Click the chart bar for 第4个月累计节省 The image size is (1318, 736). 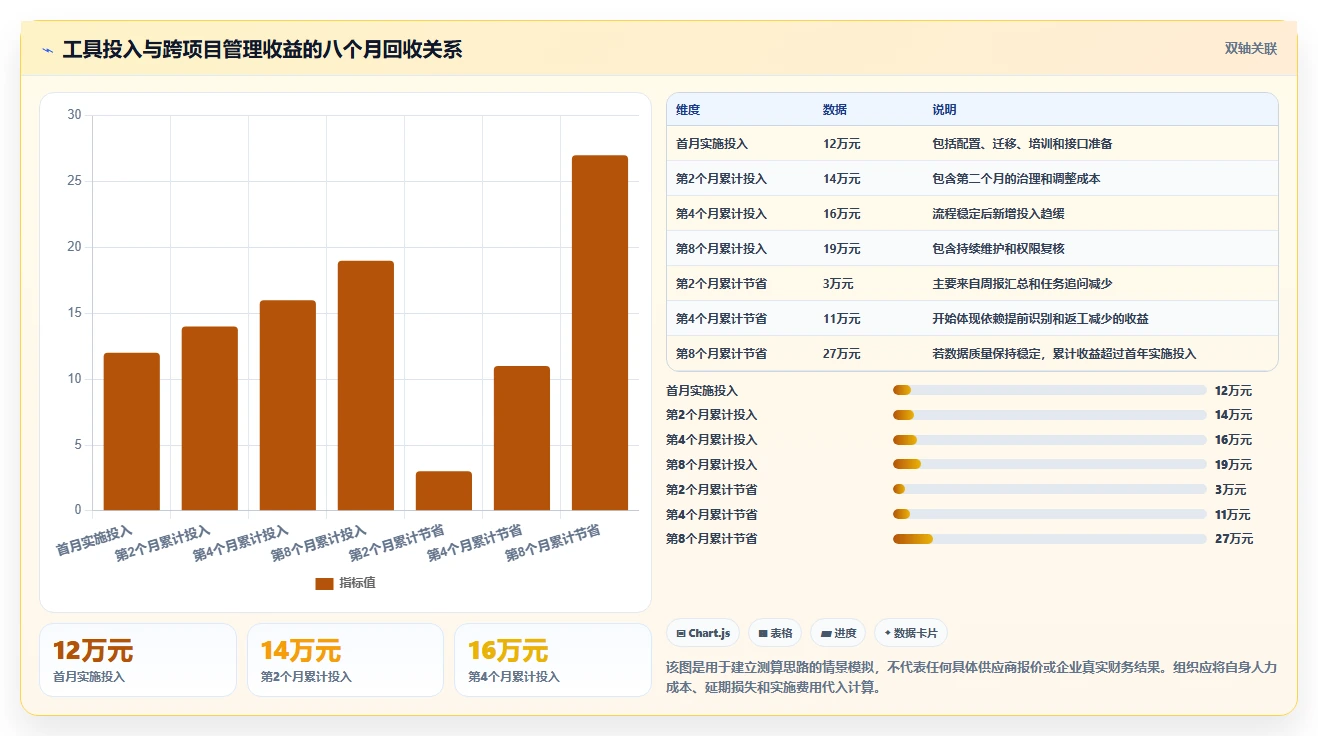click(522, 438)
